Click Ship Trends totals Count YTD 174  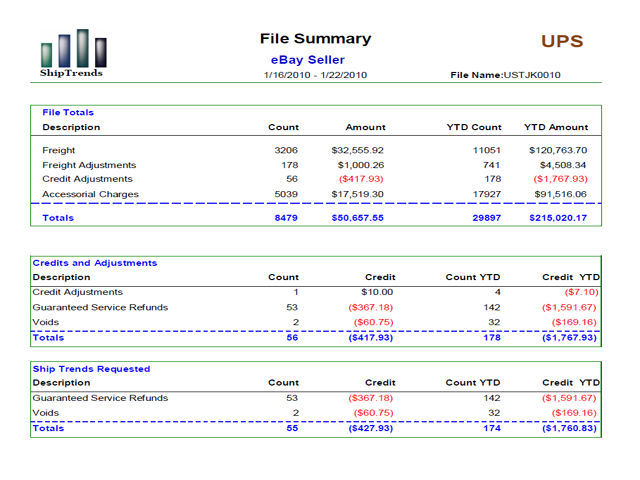click(492, 428)
